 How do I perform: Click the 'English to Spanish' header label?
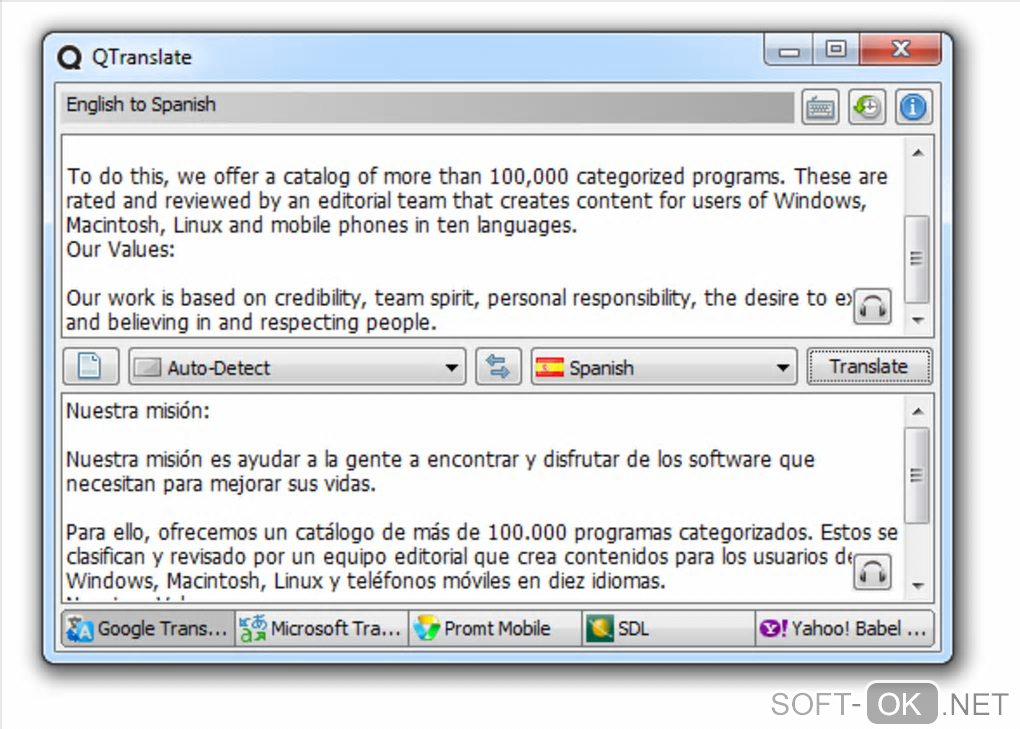[141, 105]
